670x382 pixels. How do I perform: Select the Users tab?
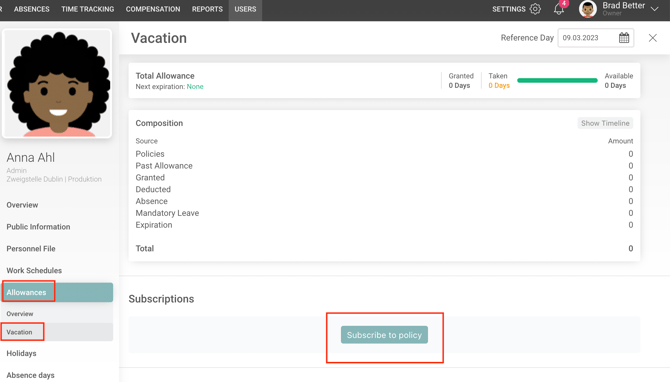click(245, 9)
